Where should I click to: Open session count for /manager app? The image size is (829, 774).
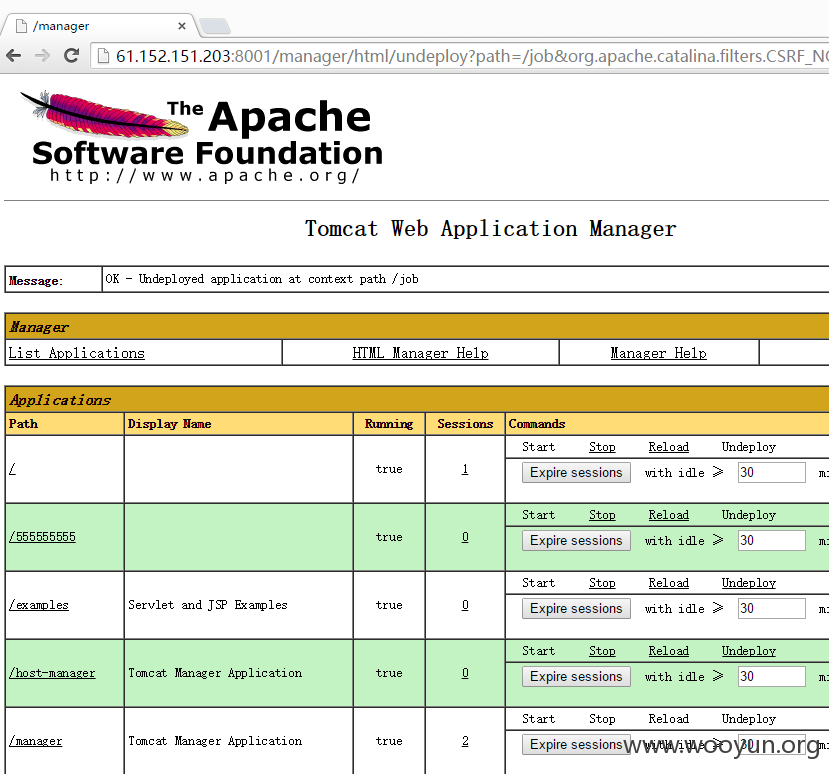(x=465, y=741)
